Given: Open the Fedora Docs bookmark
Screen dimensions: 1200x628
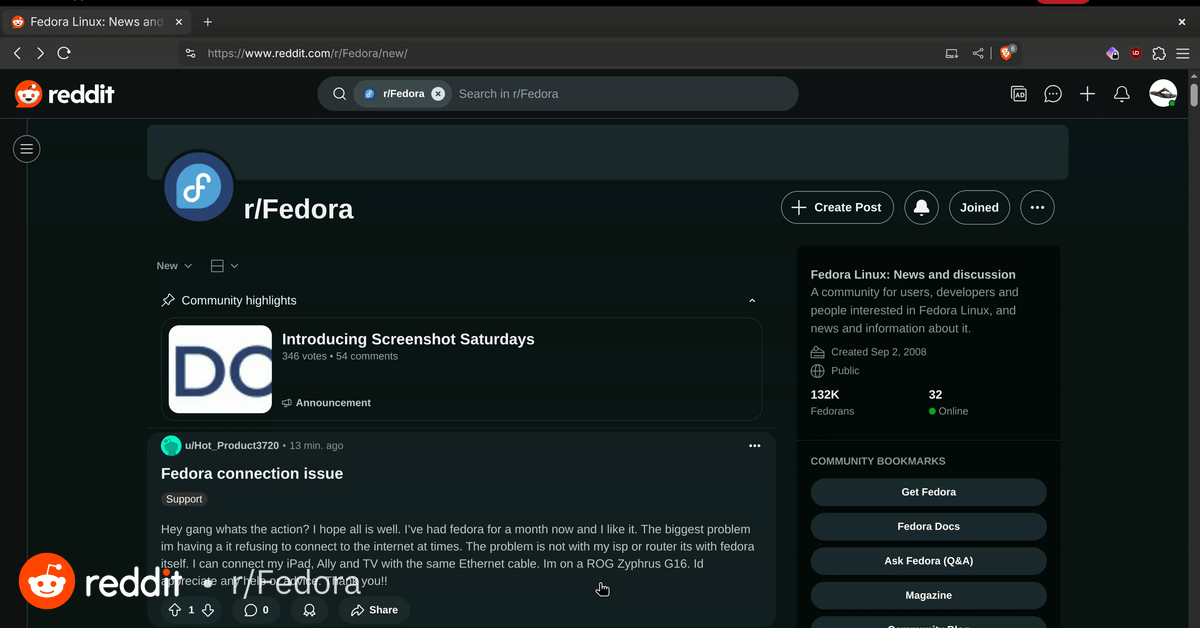Looking at the screenshot, I should point(928,526).
